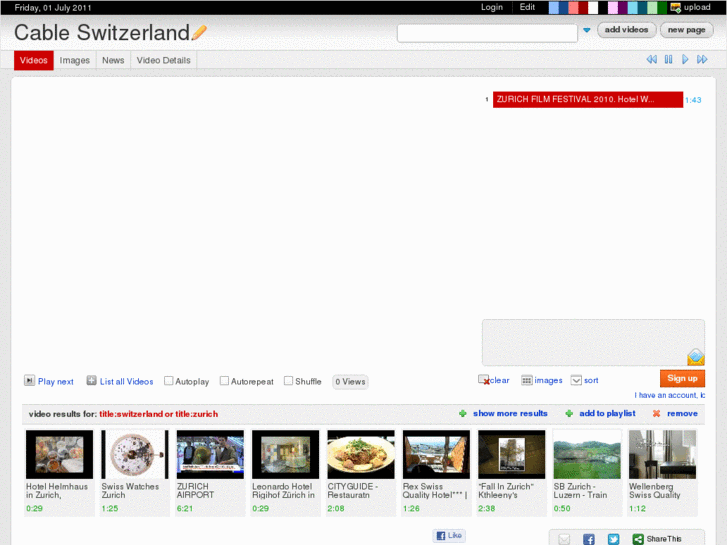Click the add videos button

[626, 30]
